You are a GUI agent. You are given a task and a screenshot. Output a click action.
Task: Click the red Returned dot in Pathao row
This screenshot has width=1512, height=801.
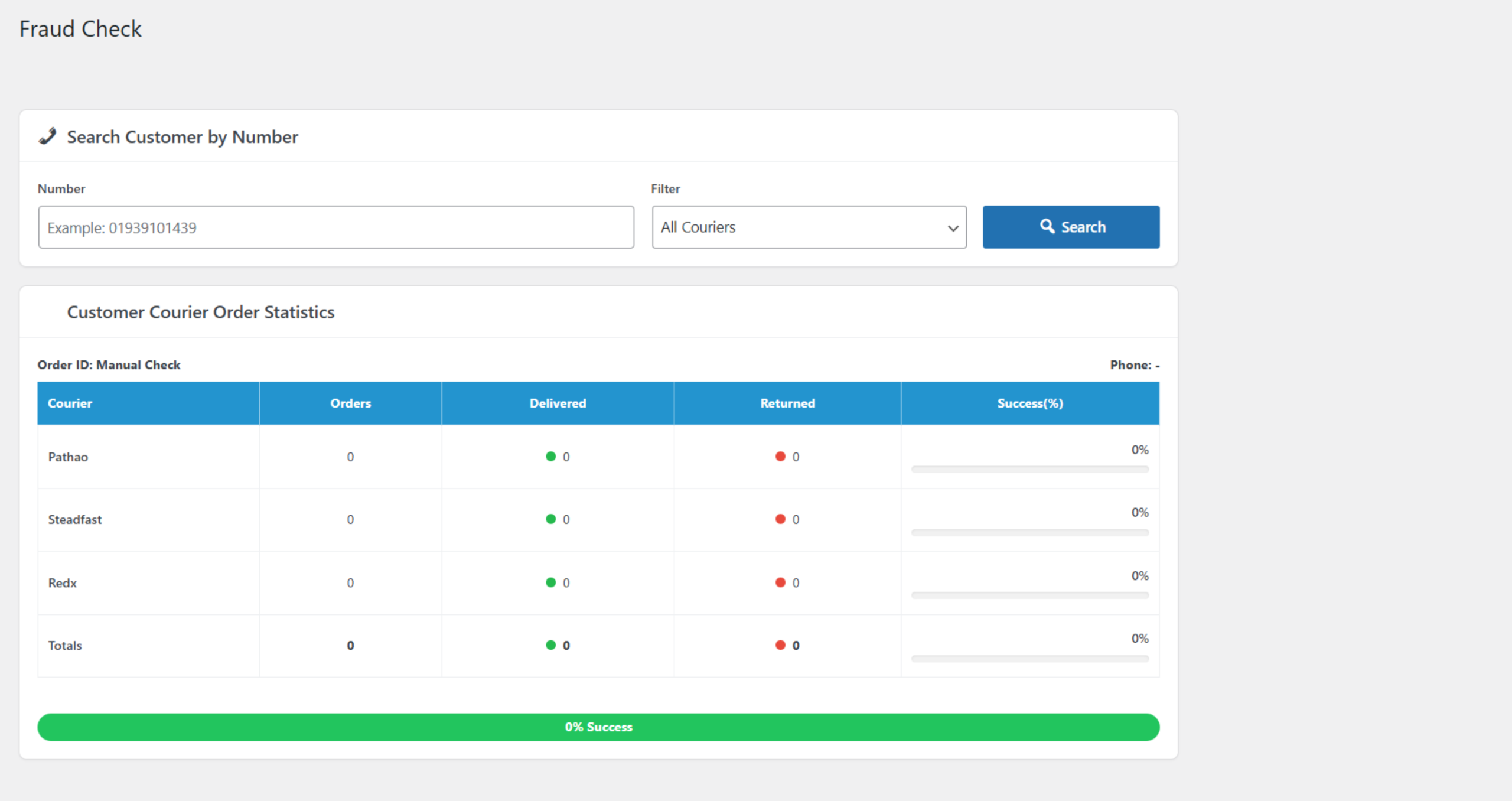pos(780,456)
